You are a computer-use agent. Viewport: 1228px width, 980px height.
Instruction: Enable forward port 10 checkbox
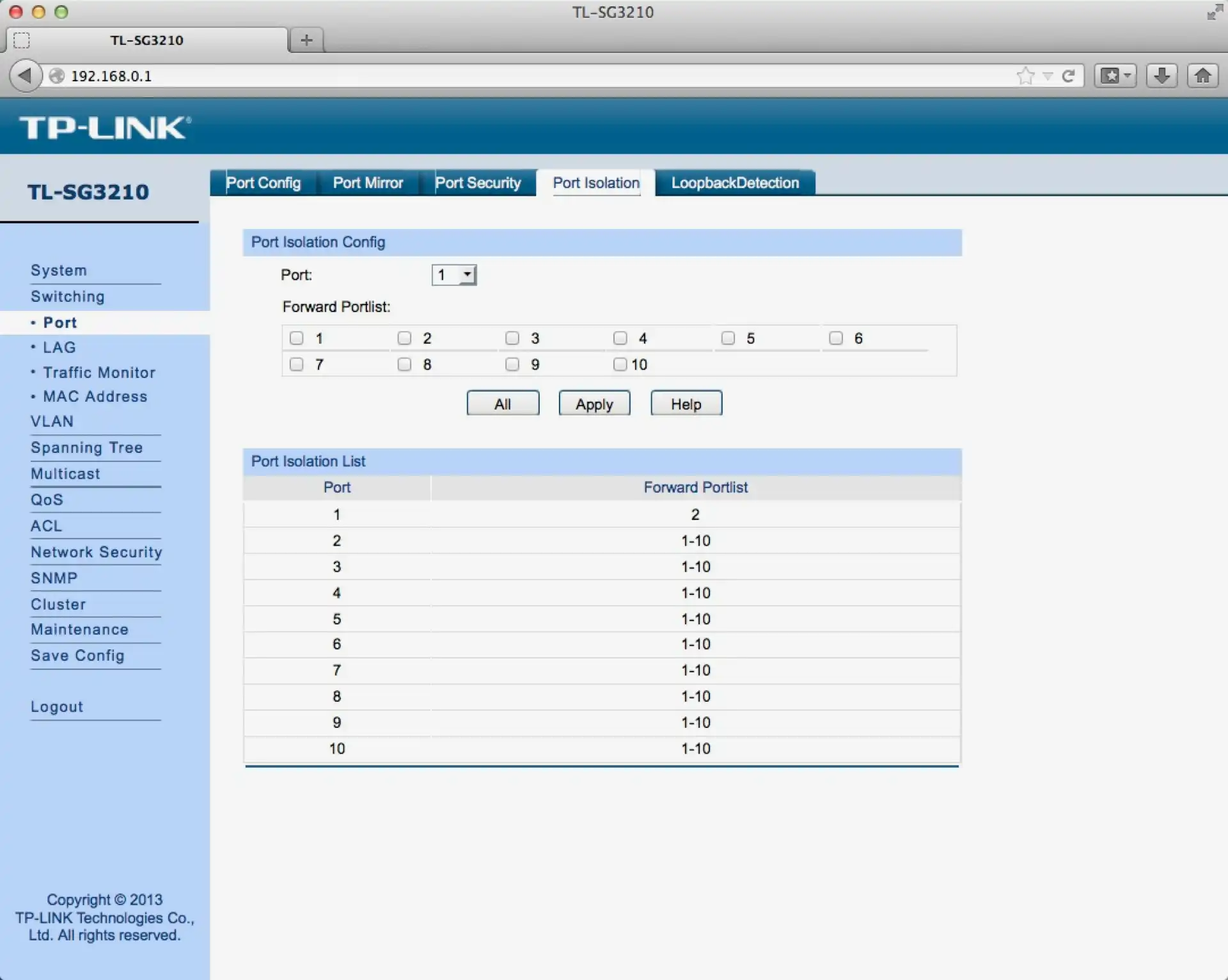620,364
